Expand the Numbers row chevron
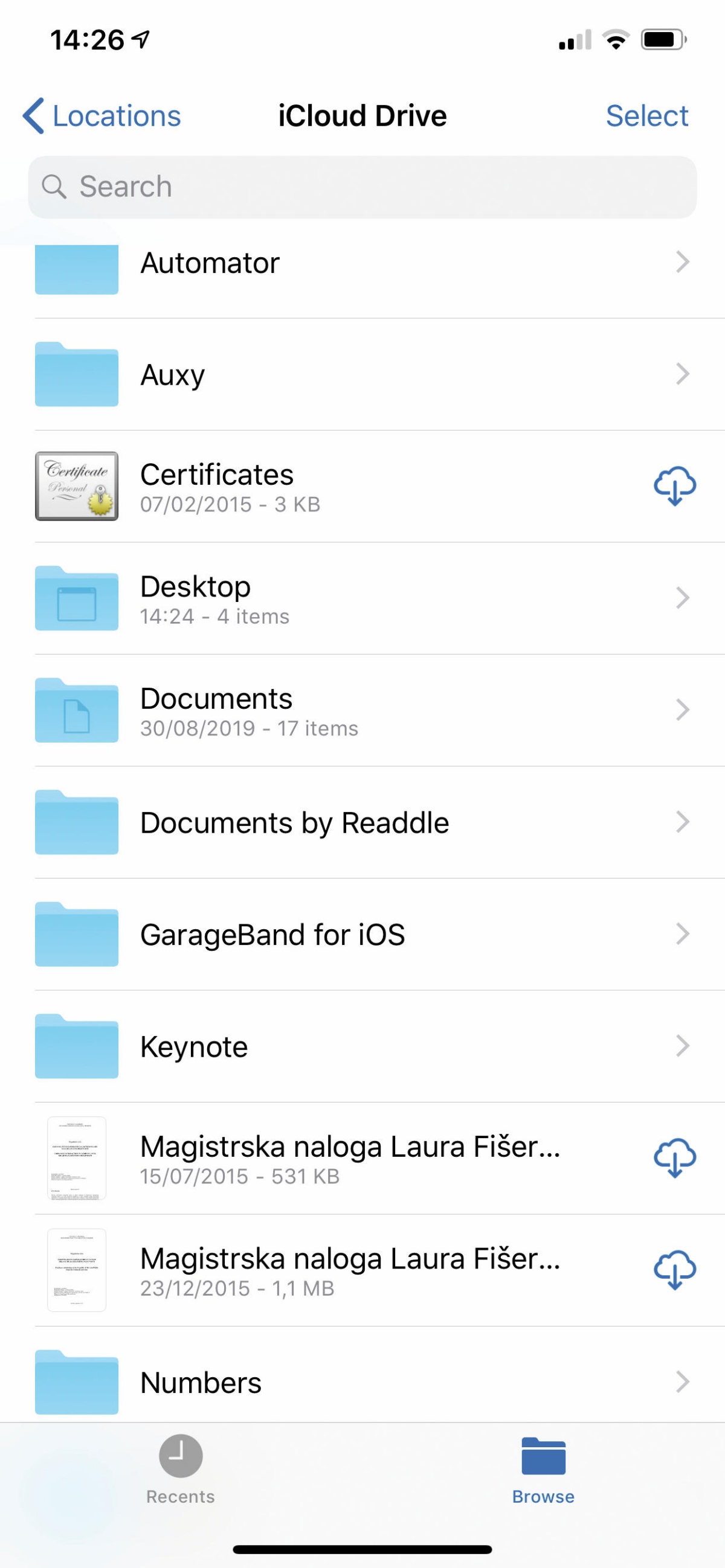725x1568 pixels. [683, 1382]
